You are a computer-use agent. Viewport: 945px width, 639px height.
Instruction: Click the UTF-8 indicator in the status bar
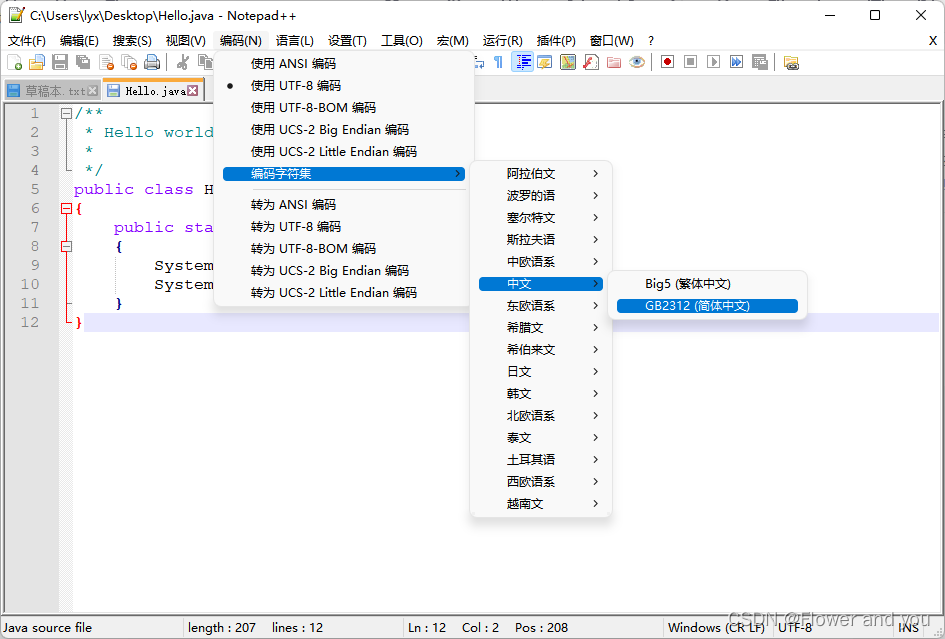click(794, 627)
